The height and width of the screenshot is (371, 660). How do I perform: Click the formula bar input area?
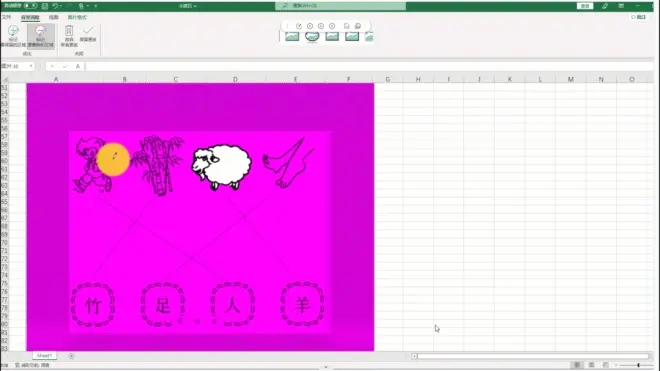370,66
